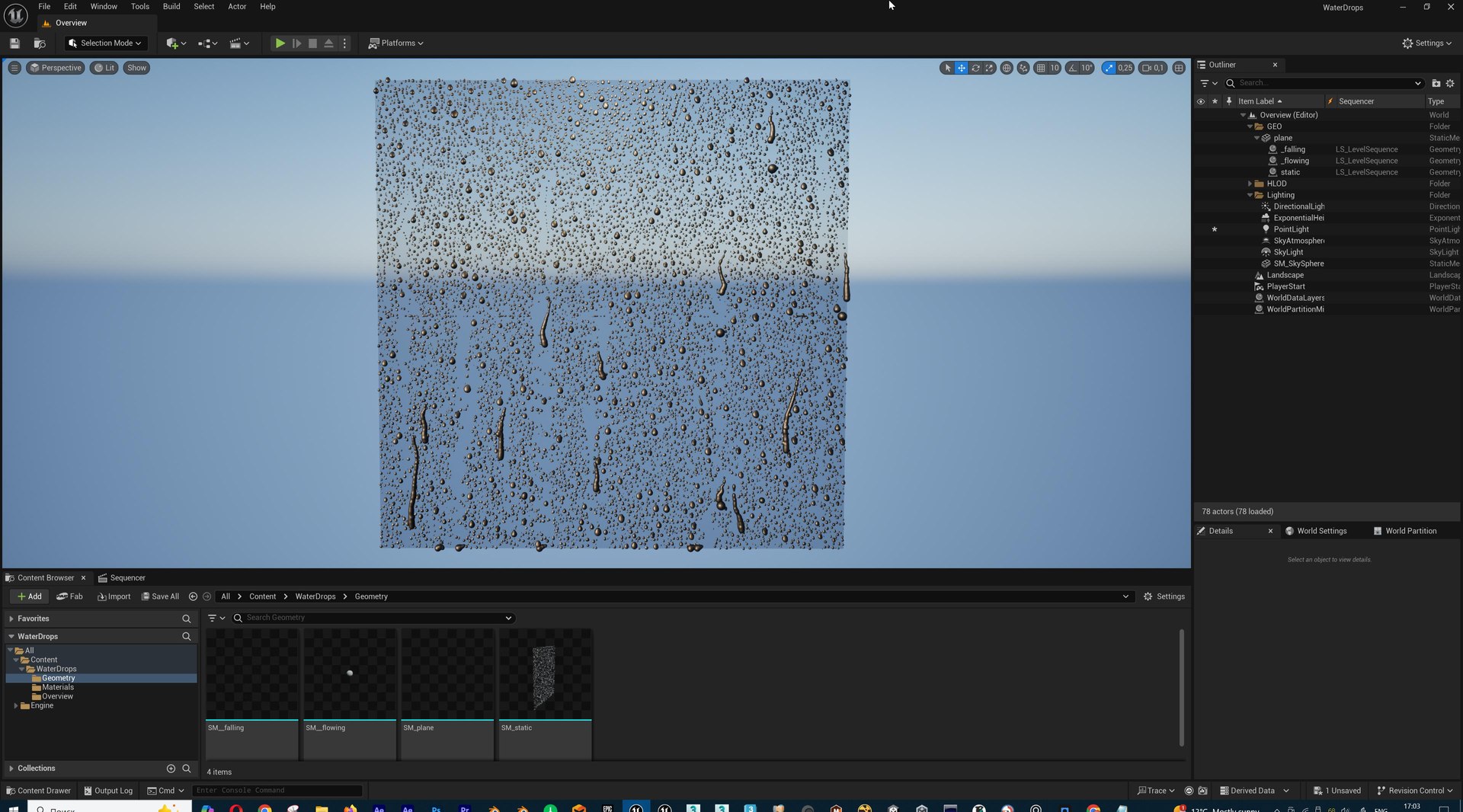1463x812 pixels.
Task: Switch to the Sequencer tab
Action: (122, 578)
